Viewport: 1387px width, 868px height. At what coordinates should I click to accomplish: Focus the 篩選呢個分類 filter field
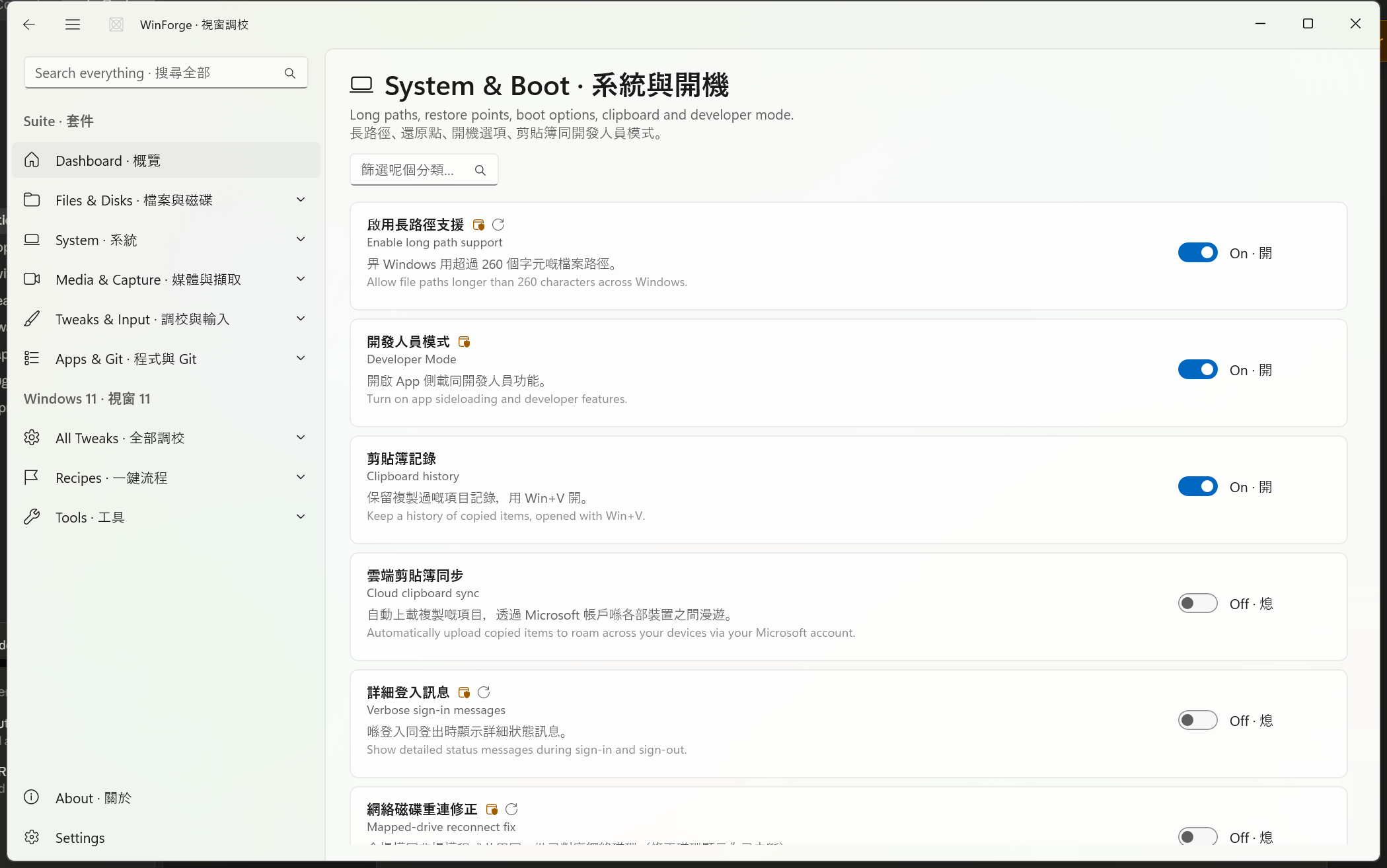424,170
